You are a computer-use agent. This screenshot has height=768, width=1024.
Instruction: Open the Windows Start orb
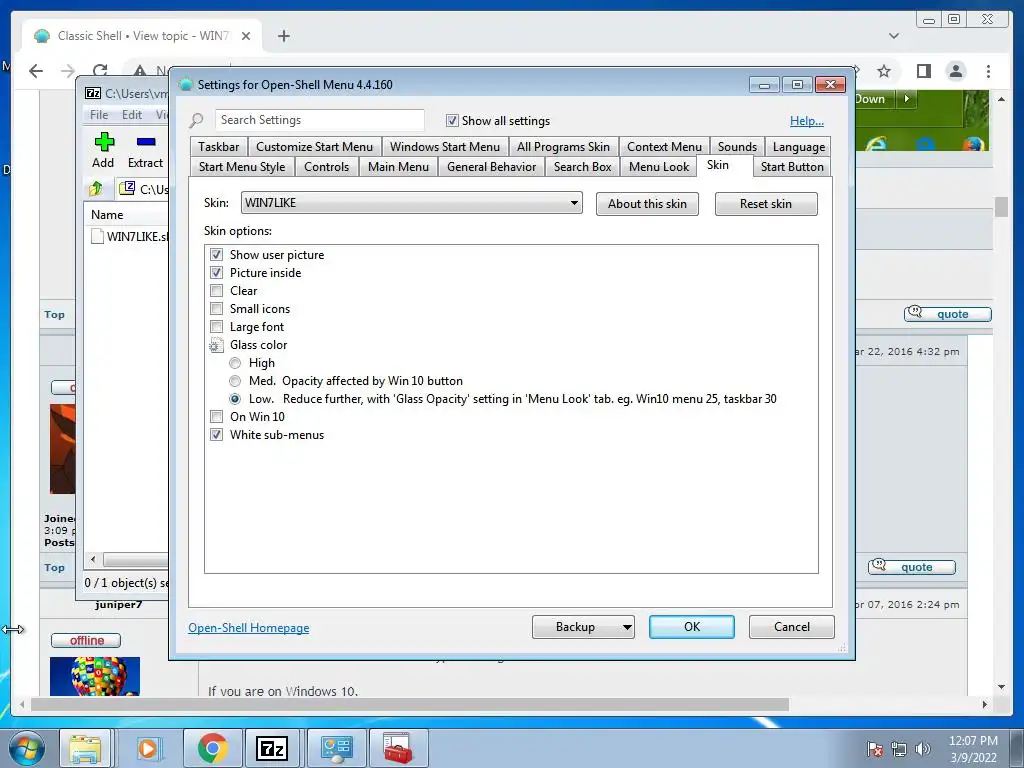coord(26,748)
